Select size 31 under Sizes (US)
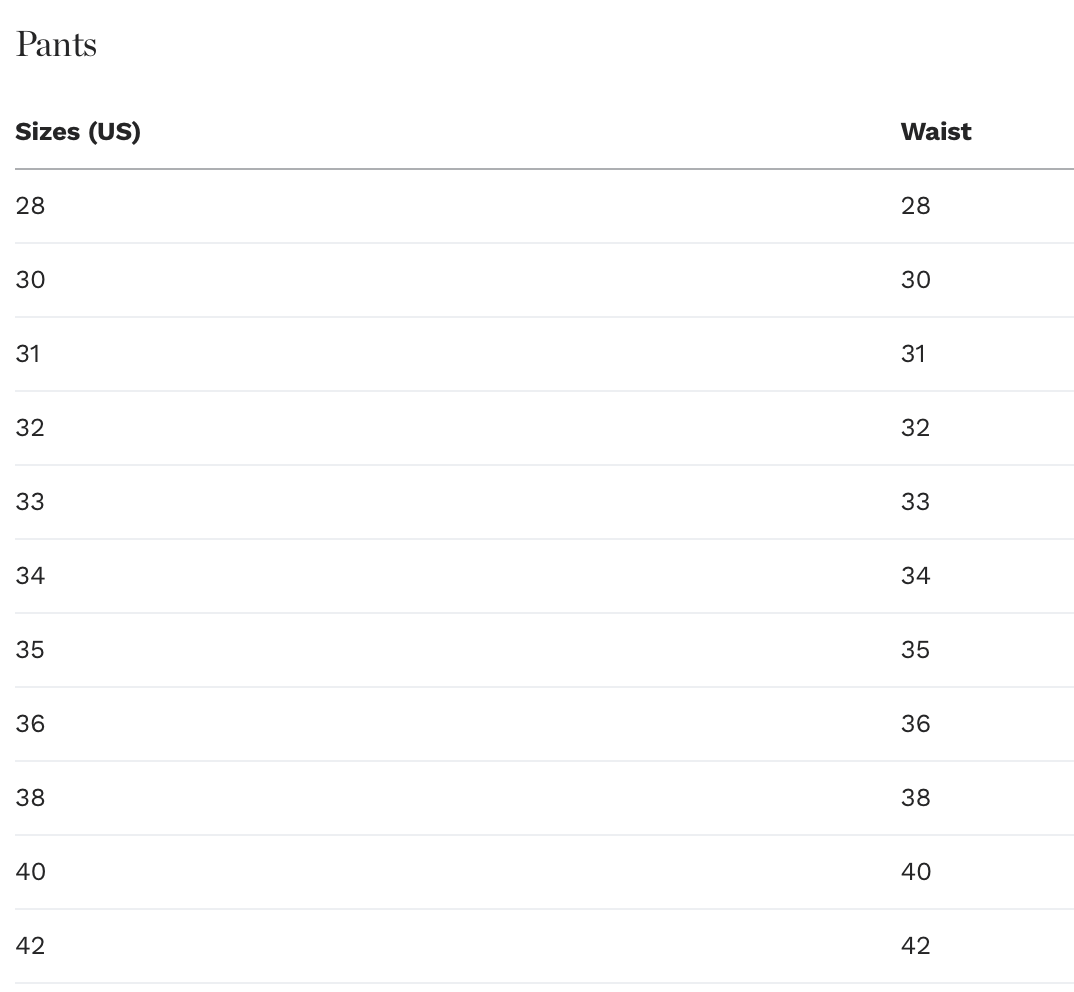Screen dimensions: 1074x992 pyautogui.click(x=28, y=354)
